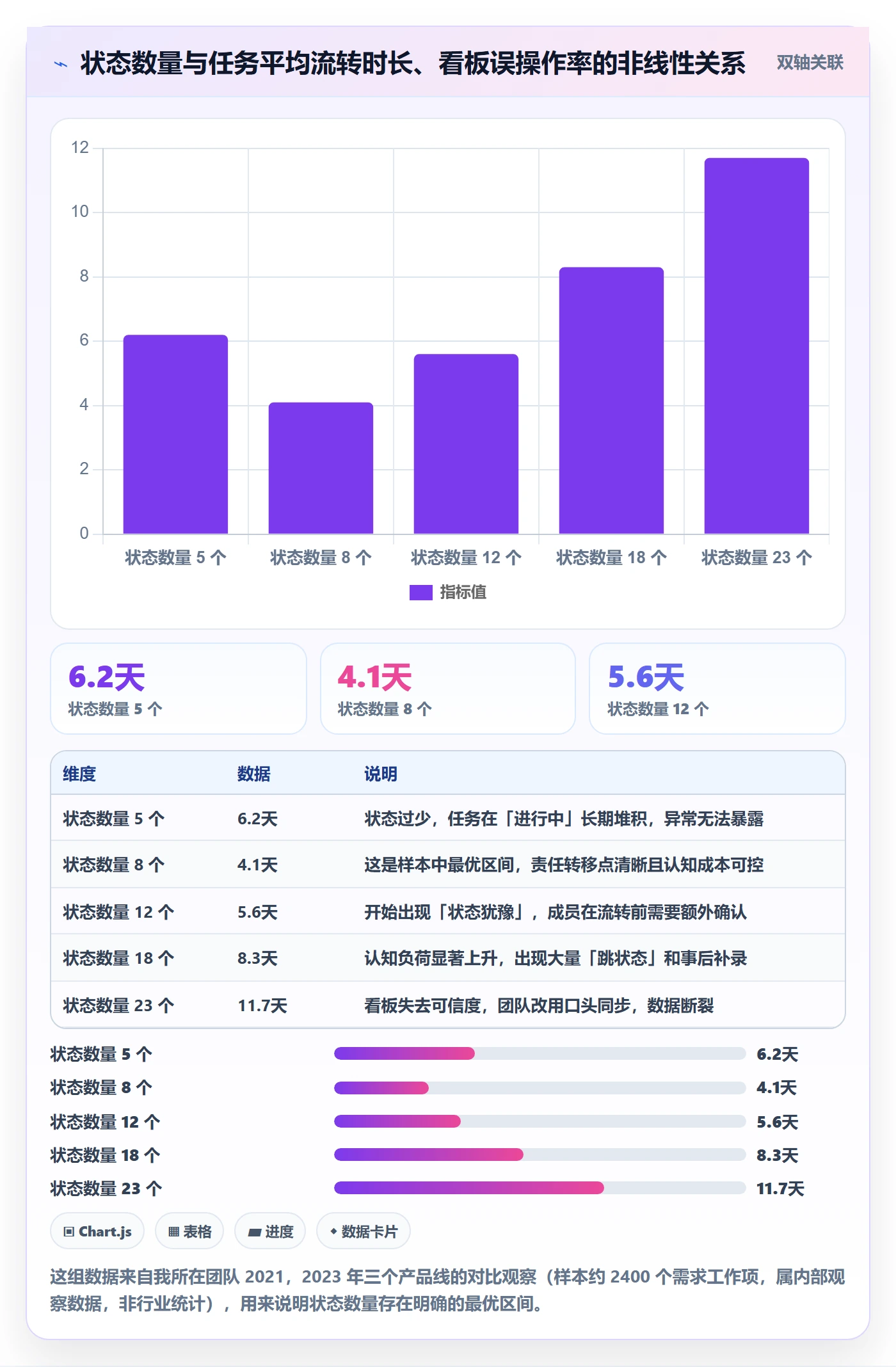Click the x-axis label 状态数量 18 个
Screen dimensions: 896x1367
pos(611,557)
